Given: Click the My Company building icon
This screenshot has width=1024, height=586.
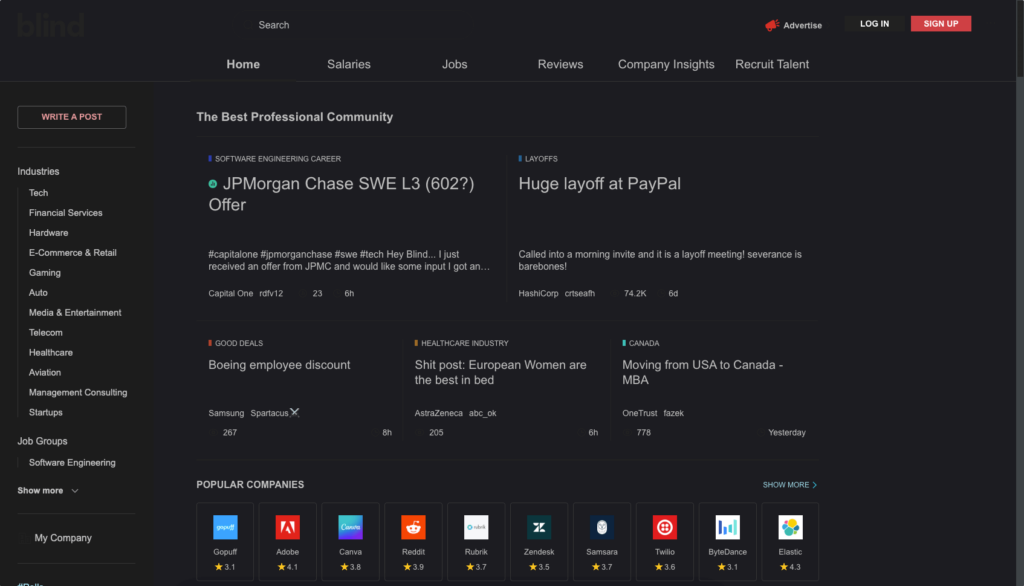Looking at the screenshot, I should 24,538.
